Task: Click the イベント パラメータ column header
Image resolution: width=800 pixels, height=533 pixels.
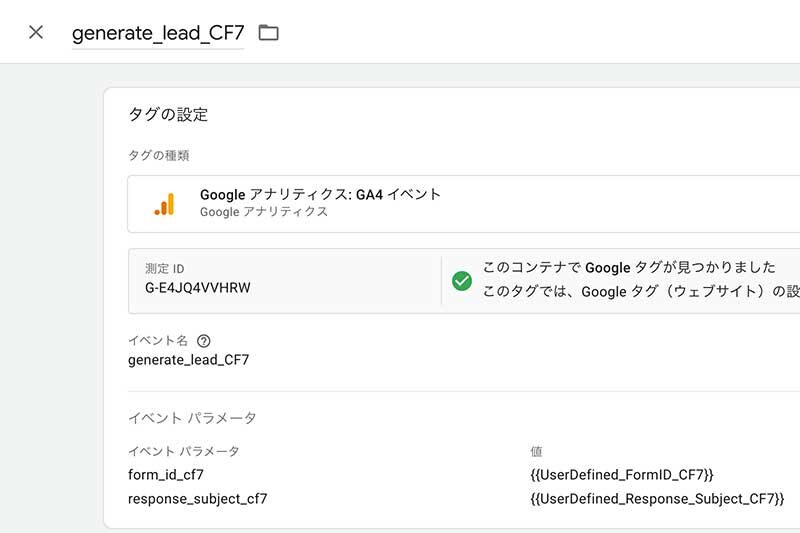Action: pyautogui.click(x=184, y=451)
